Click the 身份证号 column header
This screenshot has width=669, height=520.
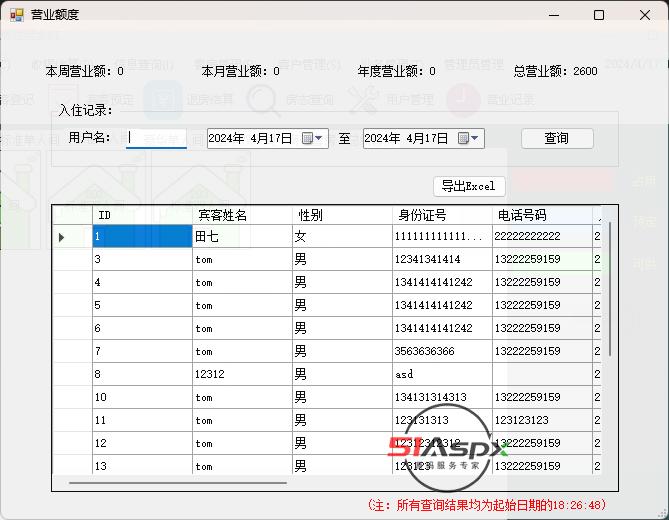(x=442, y=215)
